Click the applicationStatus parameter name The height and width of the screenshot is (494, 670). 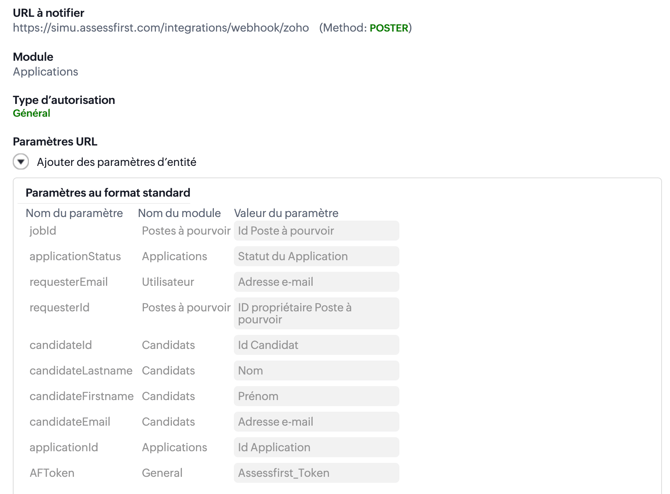75,257
